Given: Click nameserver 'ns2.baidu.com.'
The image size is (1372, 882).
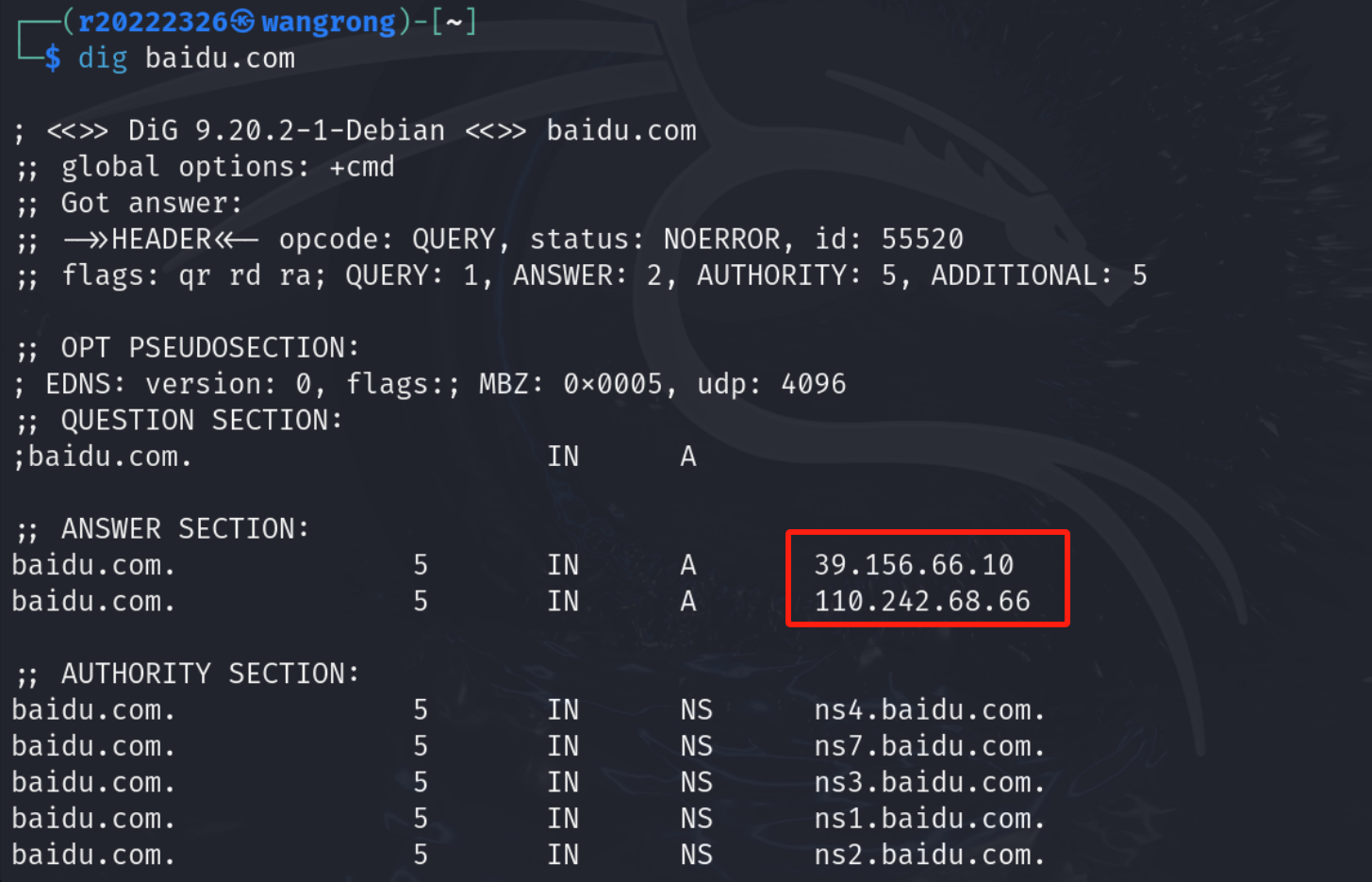Looking at the screenshot, I should coord(930,855).
